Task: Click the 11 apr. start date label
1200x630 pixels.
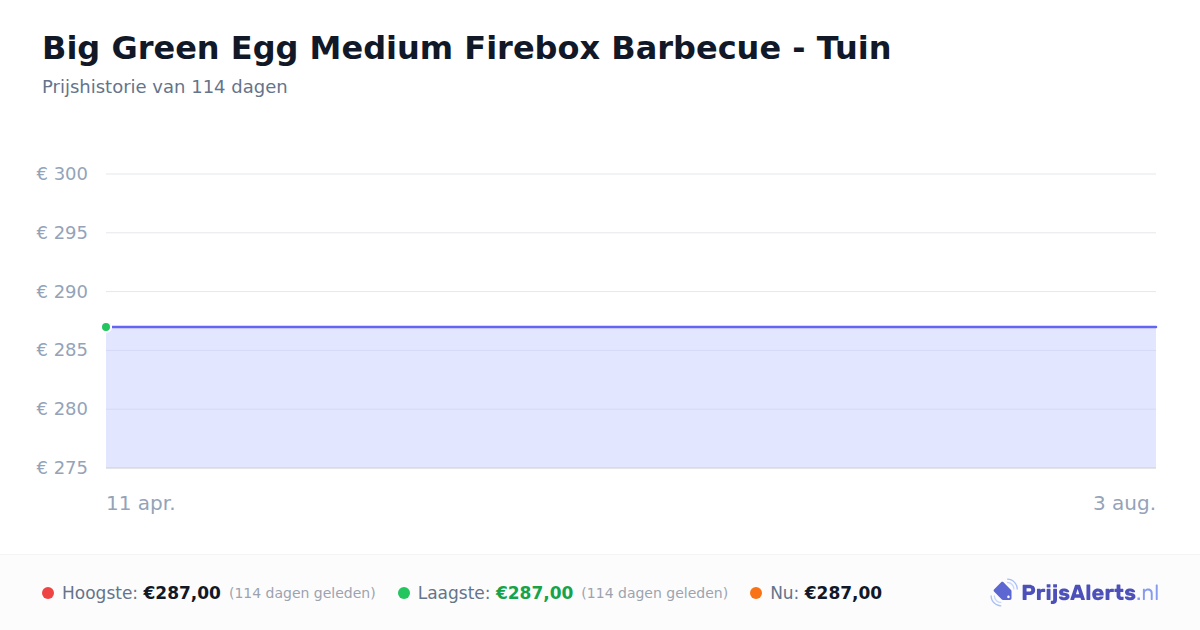Action: point(141,503)
